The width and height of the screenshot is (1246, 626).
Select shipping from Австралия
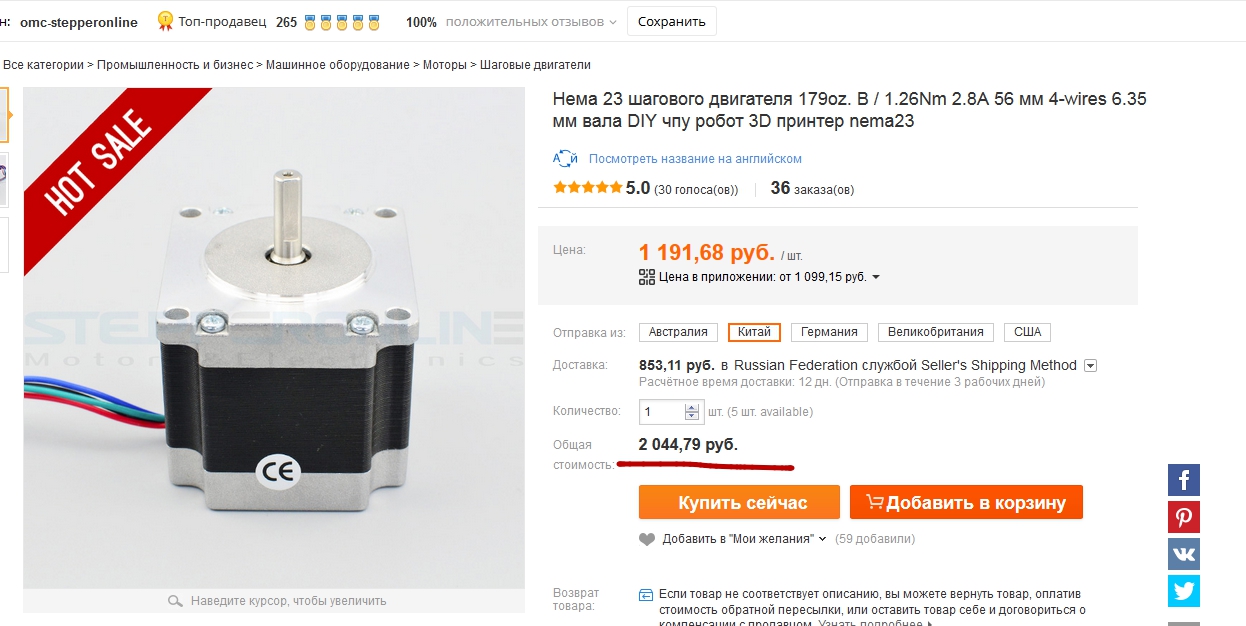(x=678, y=332)
